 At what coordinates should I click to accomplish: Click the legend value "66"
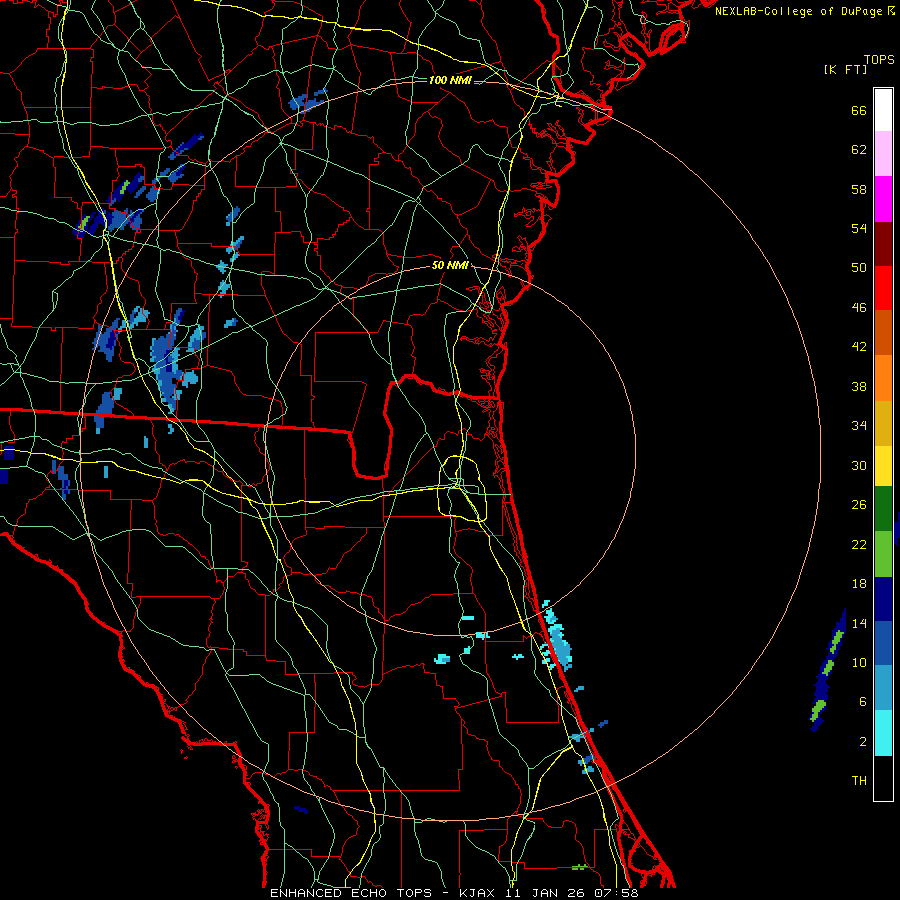[859, 110]
